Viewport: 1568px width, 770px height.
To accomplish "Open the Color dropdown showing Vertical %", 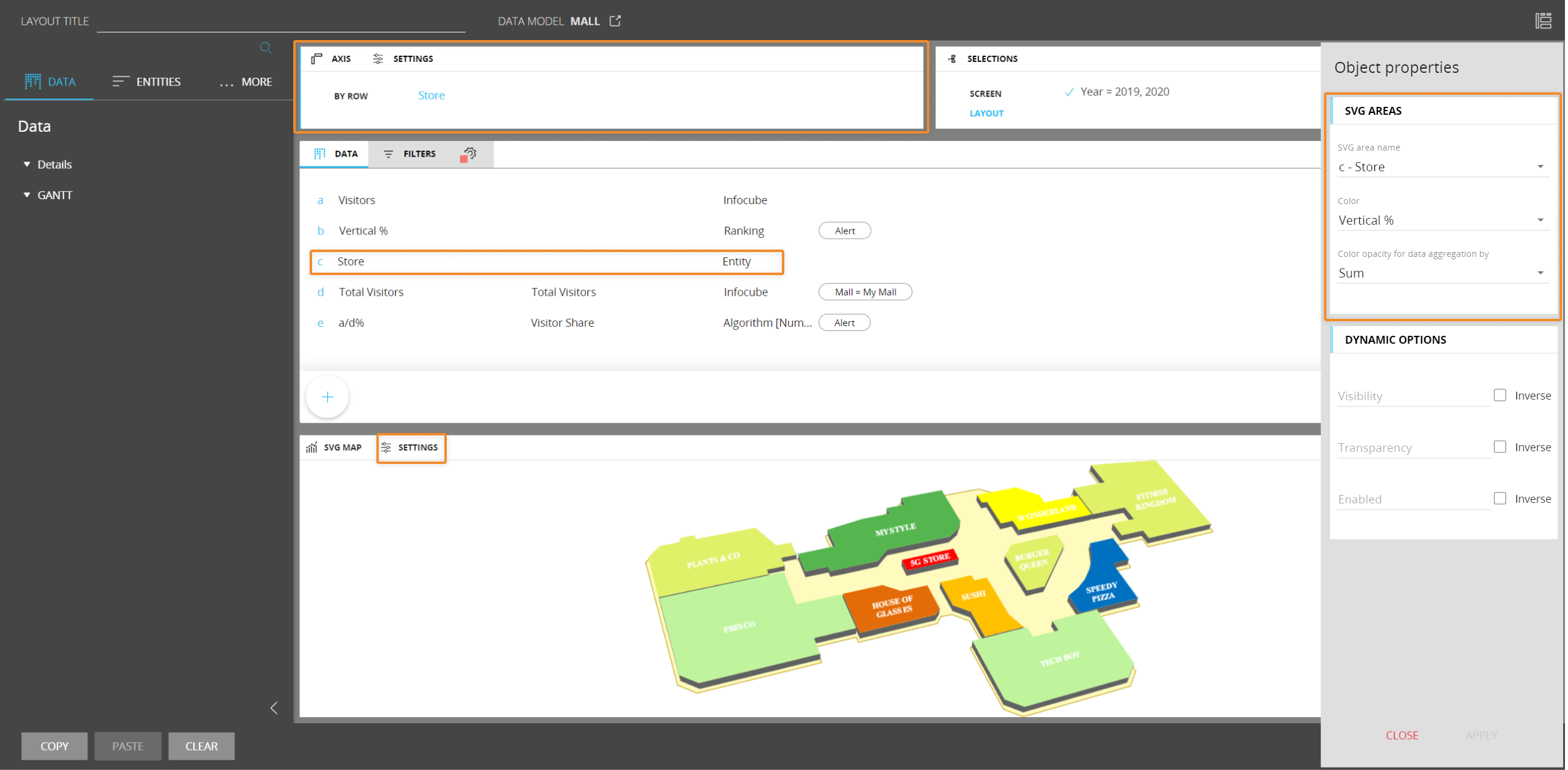I will [1440, 220].
